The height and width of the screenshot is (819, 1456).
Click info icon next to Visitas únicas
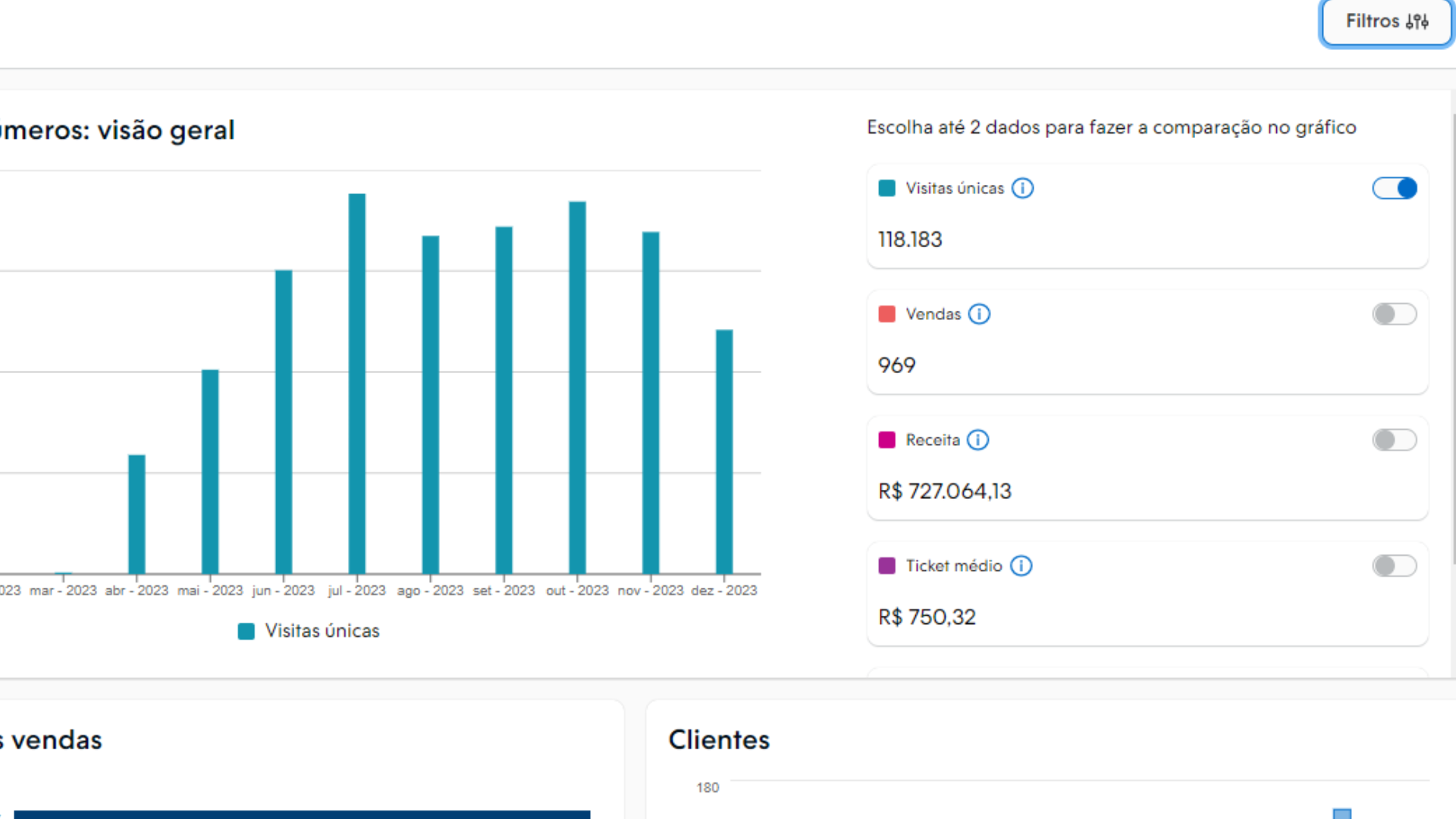point(1023,188)
